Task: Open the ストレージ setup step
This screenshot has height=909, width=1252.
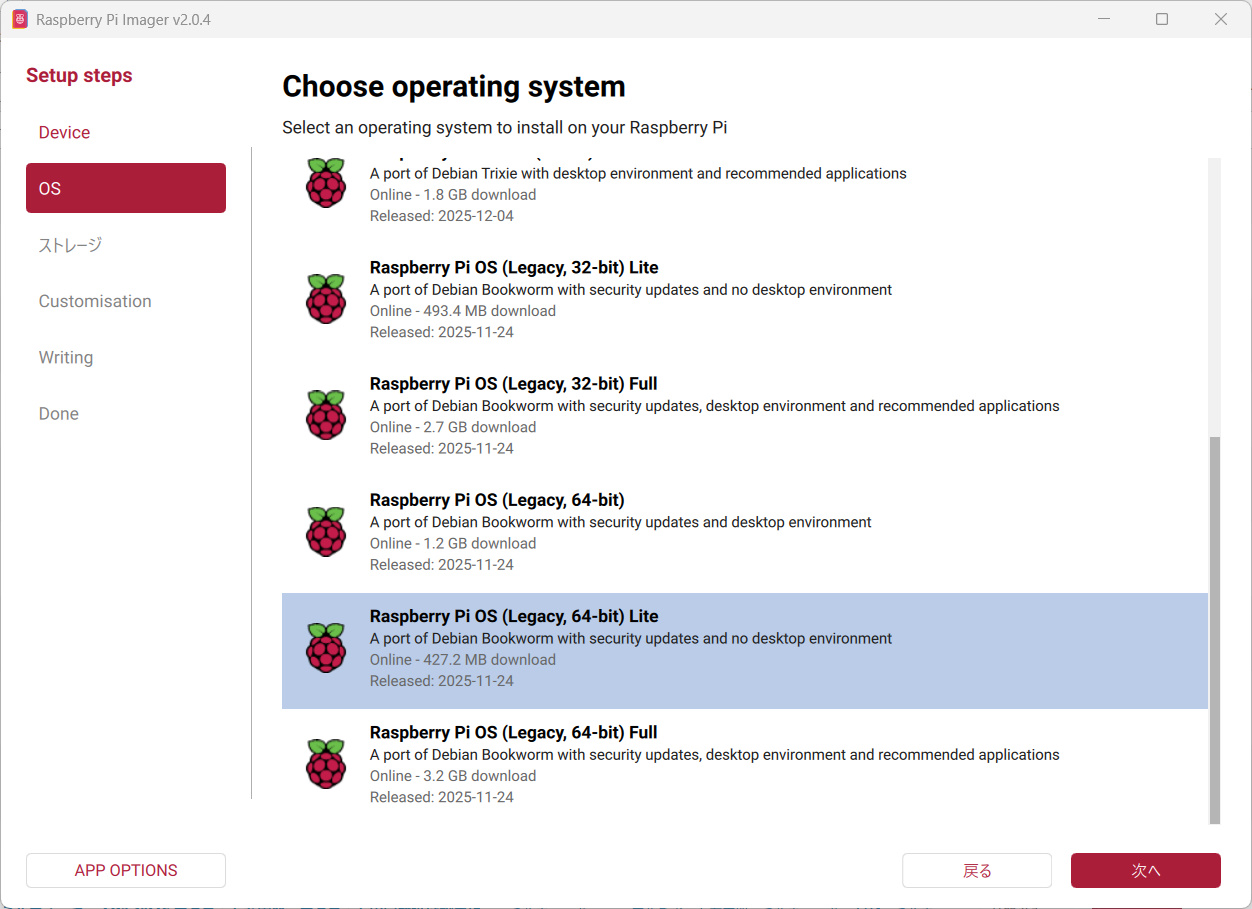Action: coord(70,245)
